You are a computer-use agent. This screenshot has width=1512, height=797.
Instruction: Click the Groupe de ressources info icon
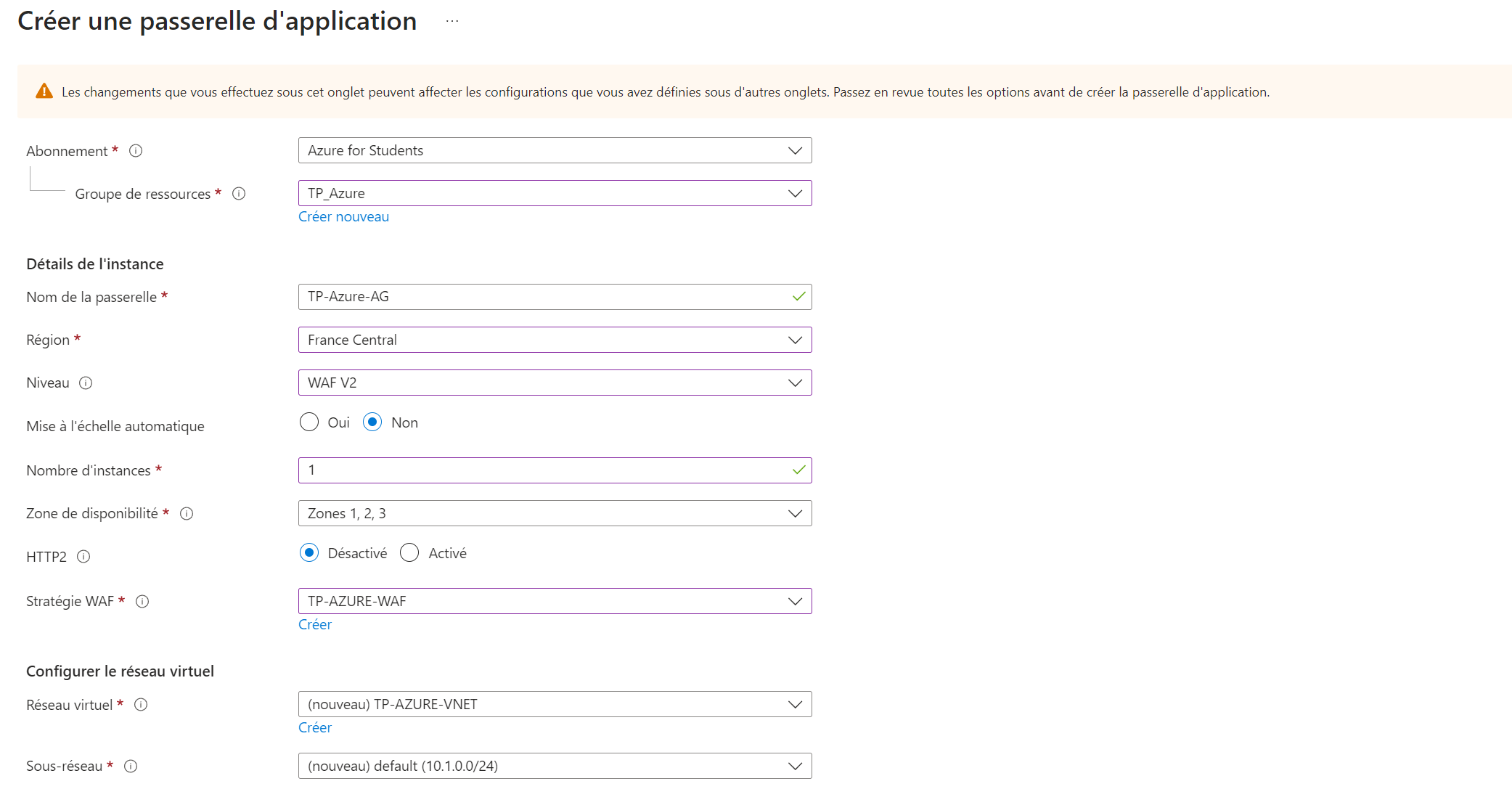[238, 193]
